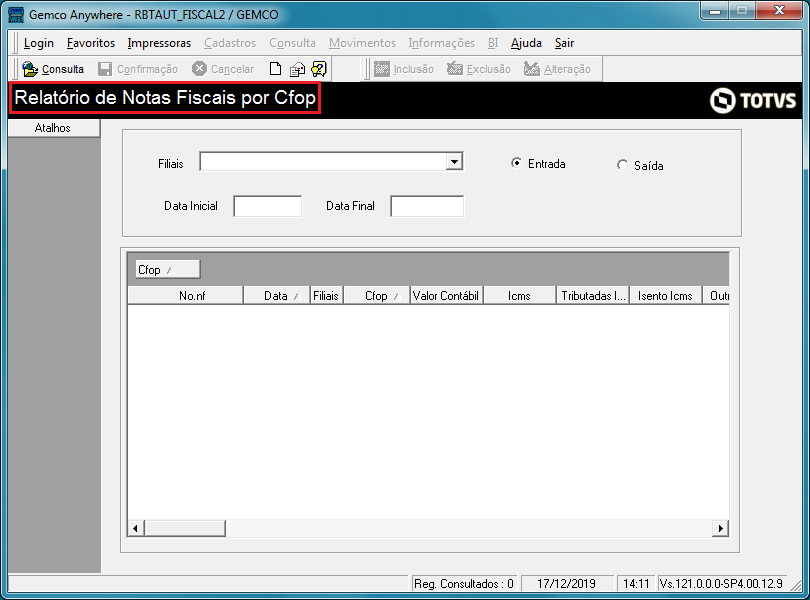The height and width of the screenshot is (600, 810).
Task: Click the Inclusão toolbar icon
Action: click(x=382, y=69)
